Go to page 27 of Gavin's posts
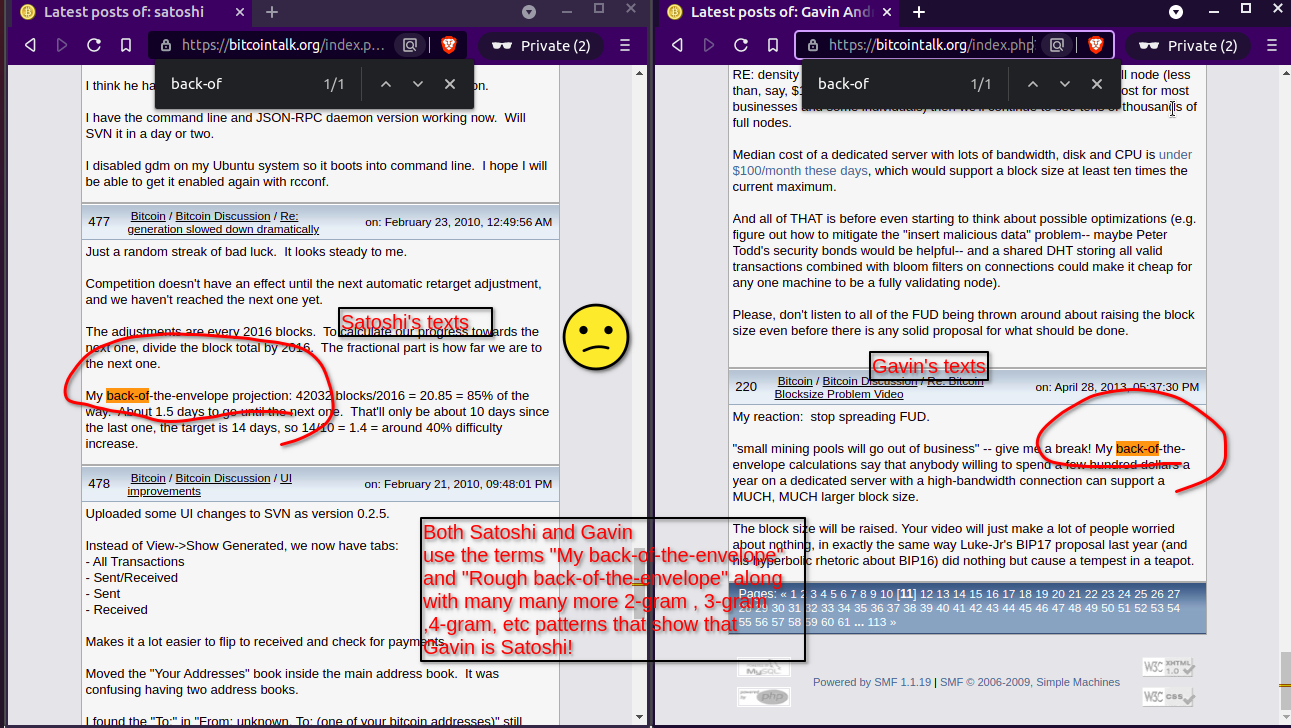The image size is (1291, 728). coord(1173,593)
